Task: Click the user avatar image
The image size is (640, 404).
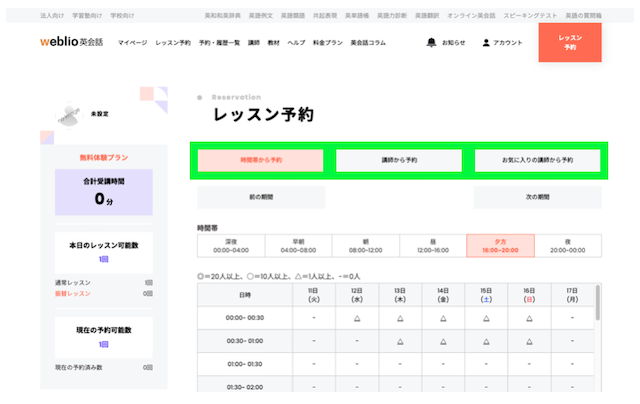Action: click(x=69, y=115)
